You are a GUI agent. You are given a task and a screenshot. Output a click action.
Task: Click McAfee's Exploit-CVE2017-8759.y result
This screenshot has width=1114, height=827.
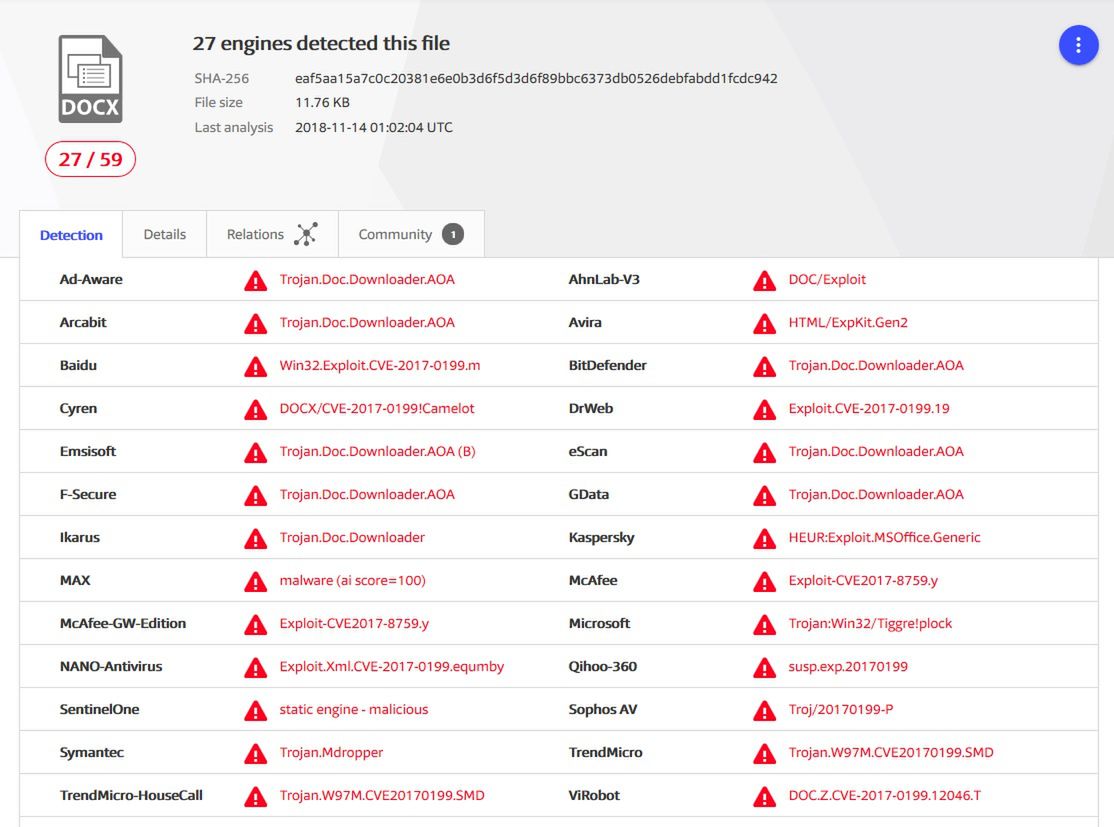(x=863, y=580)
